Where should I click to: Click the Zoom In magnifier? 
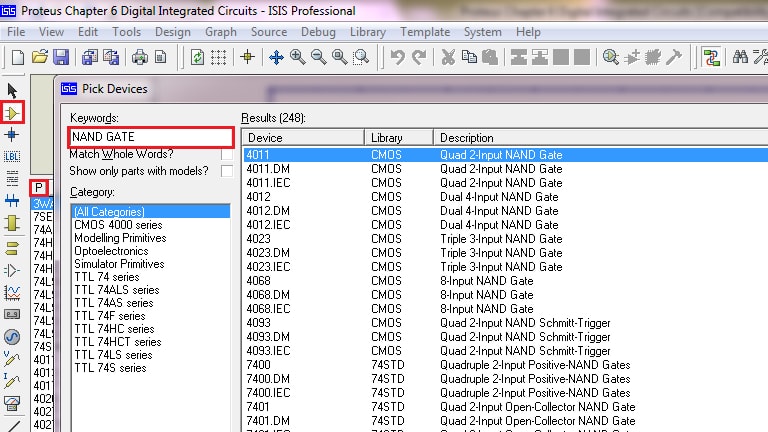[x=298, y=57]
